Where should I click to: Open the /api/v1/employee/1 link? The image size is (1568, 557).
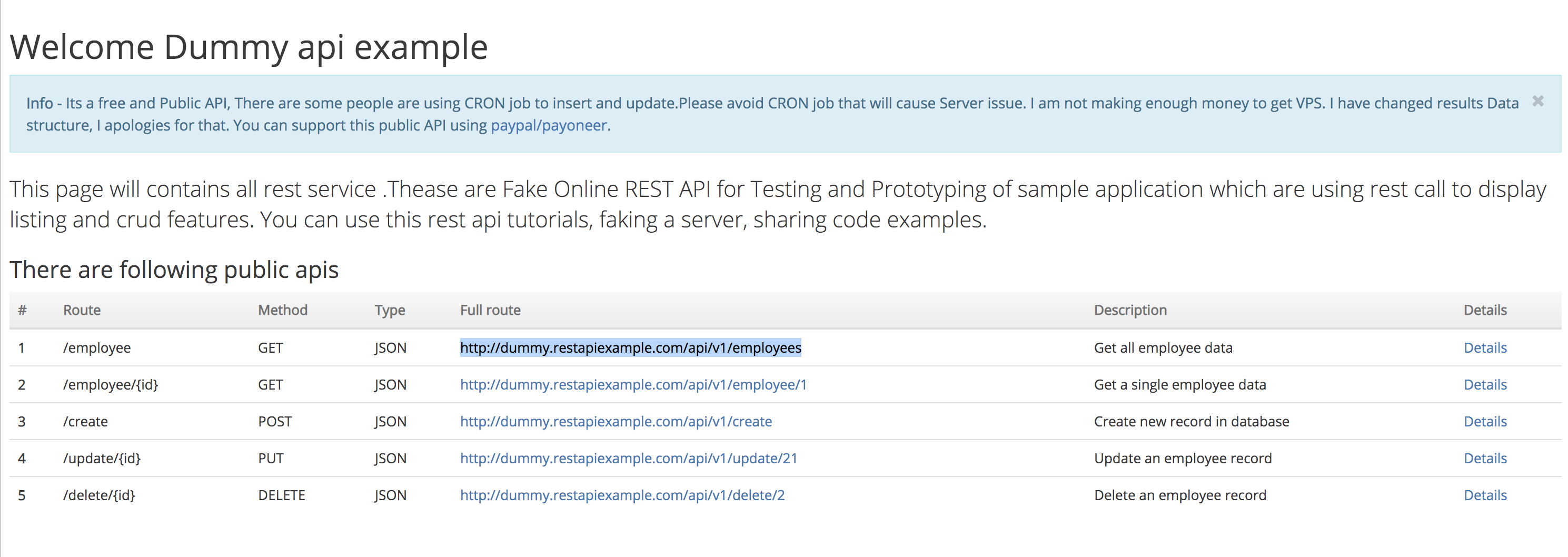coord(633,385)
